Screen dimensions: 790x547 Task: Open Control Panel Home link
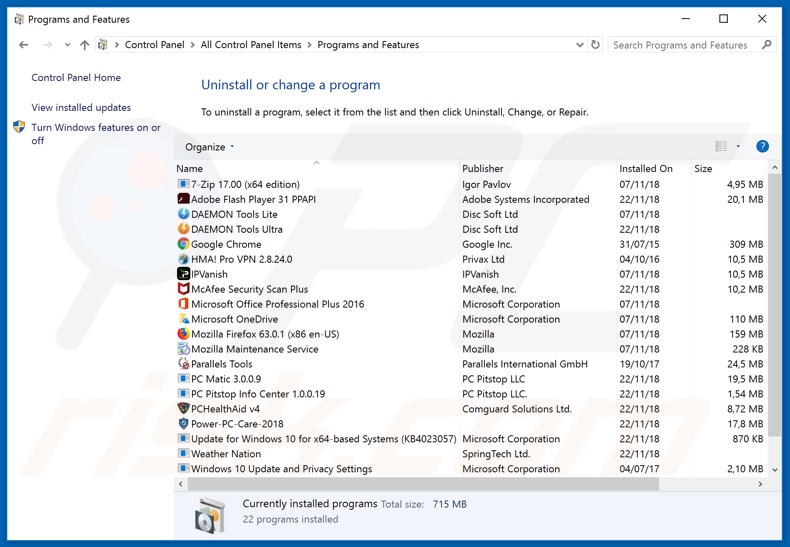click(x=76, y=77)
